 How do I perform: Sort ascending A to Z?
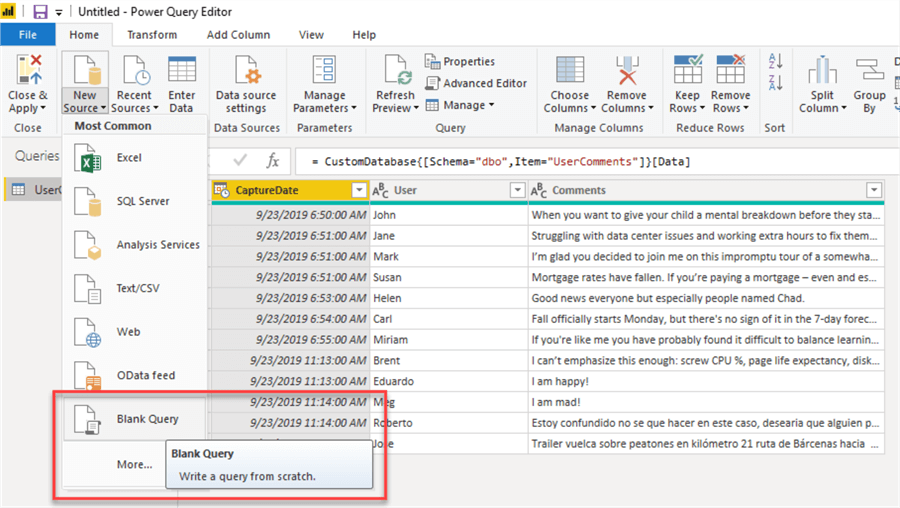pos(775,61)
